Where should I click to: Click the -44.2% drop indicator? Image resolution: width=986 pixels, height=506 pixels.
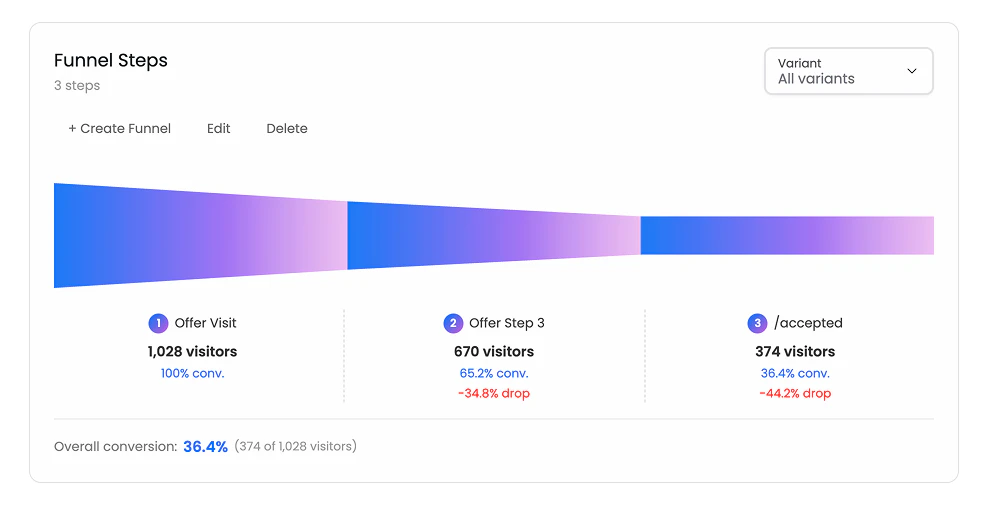coord(795,393)
